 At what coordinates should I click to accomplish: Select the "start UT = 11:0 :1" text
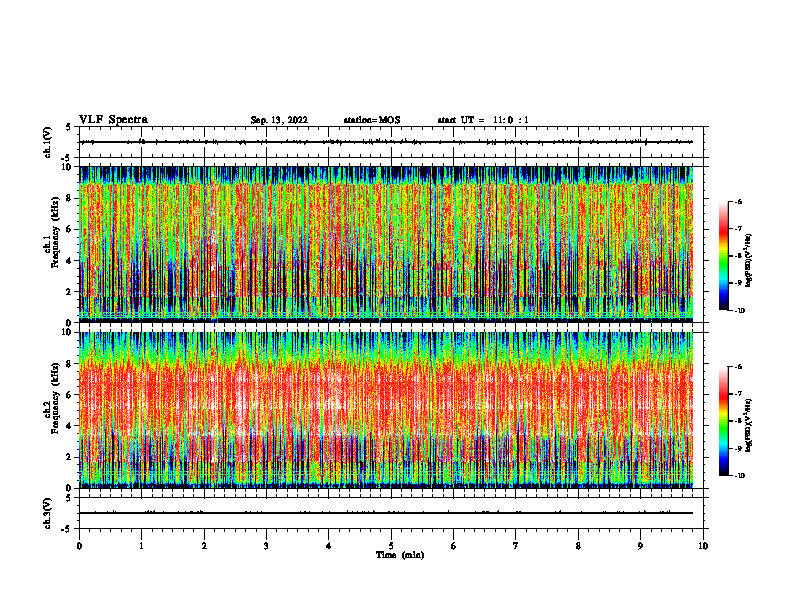click(483, 120)
